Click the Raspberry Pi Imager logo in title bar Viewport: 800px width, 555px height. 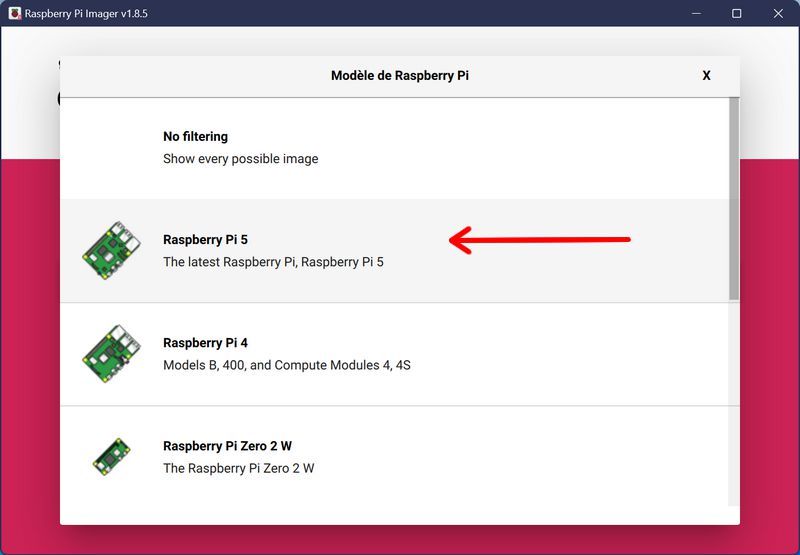tap(15, 13)
